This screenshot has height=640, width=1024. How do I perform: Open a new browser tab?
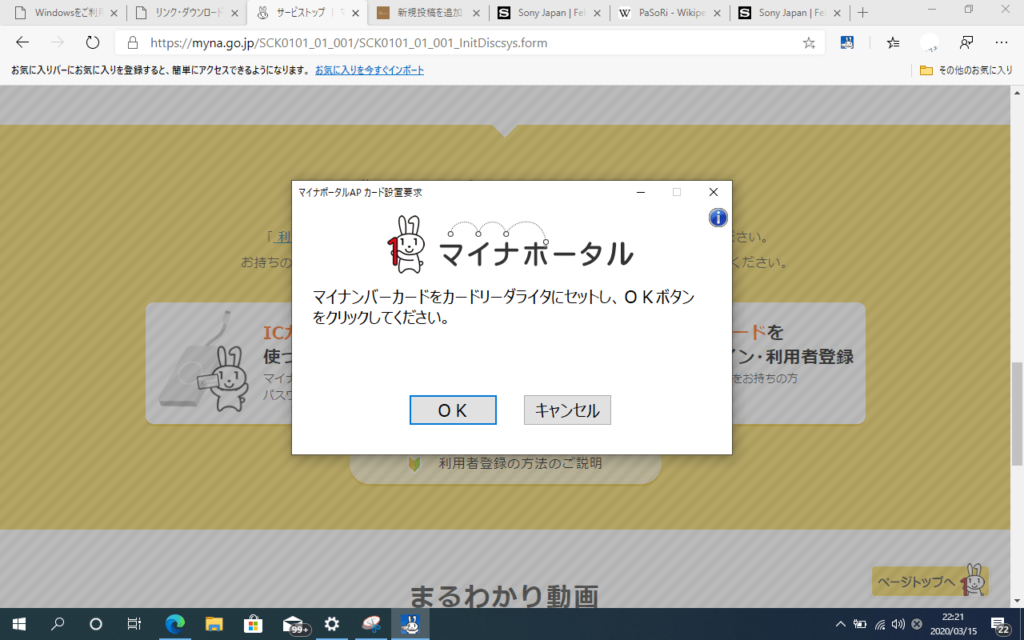coord(863,13)
